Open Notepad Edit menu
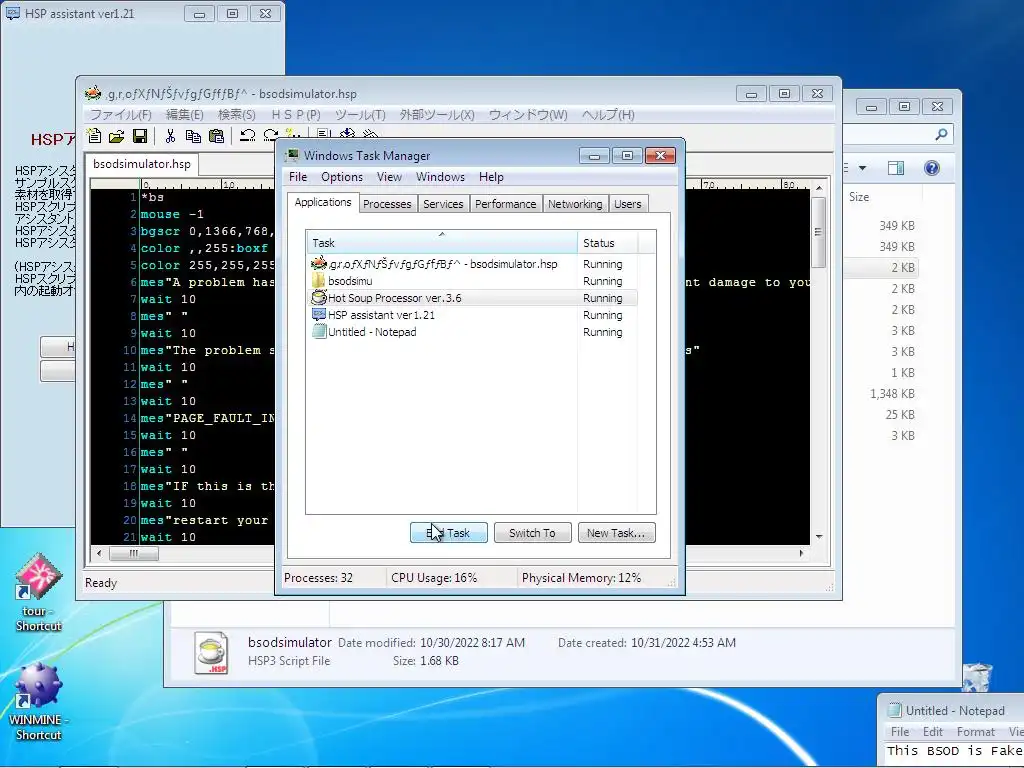Viewport: 1024px width, 768px height. [933, 732]
